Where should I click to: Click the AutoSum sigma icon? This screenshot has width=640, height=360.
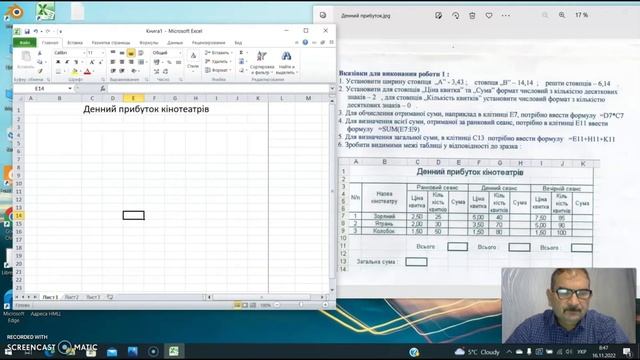pos(241,53)
